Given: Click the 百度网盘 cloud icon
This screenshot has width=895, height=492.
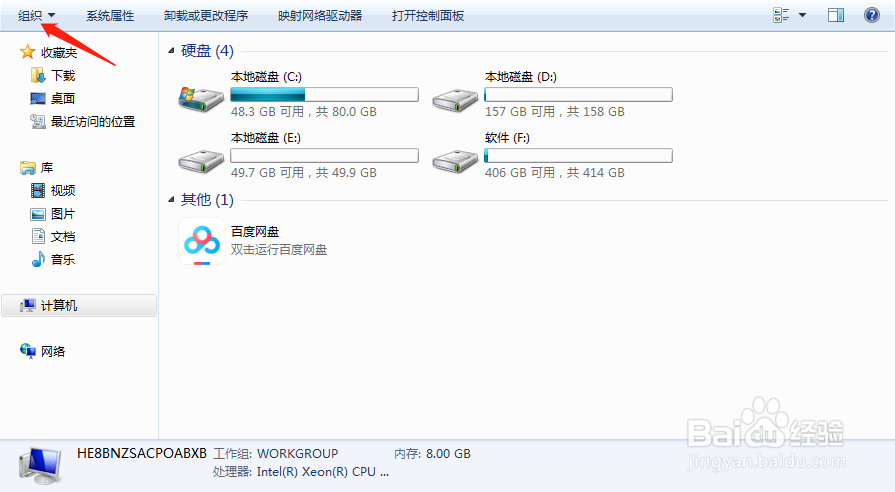Looking at the screenshot, I should coord(201,241).
